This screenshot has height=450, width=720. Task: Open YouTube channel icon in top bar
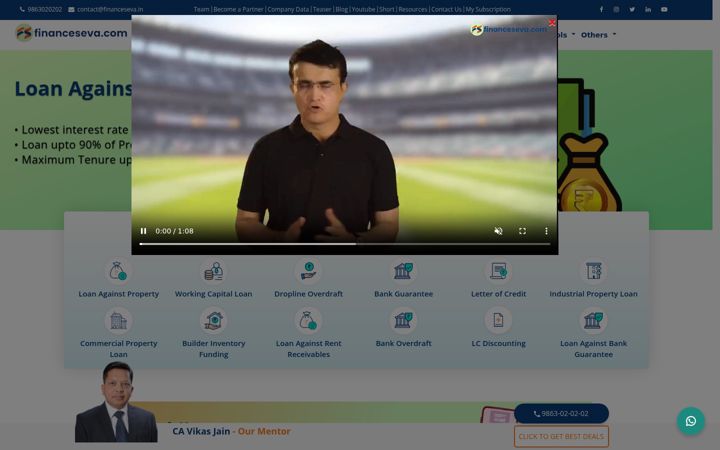tap(664, 9)
